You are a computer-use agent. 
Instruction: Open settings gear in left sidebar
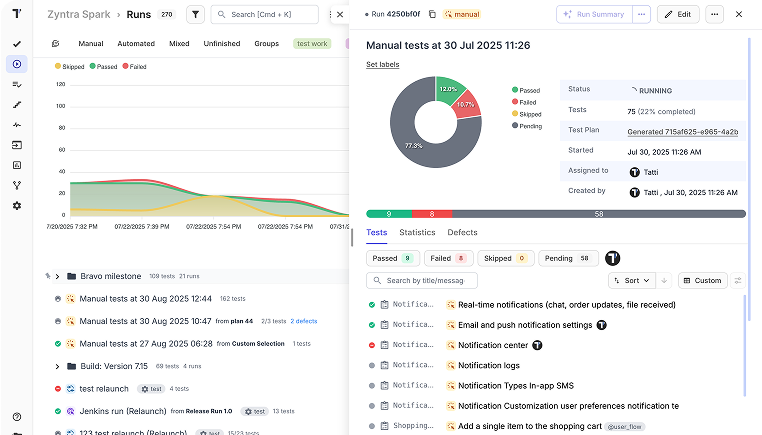pos(17,205)
